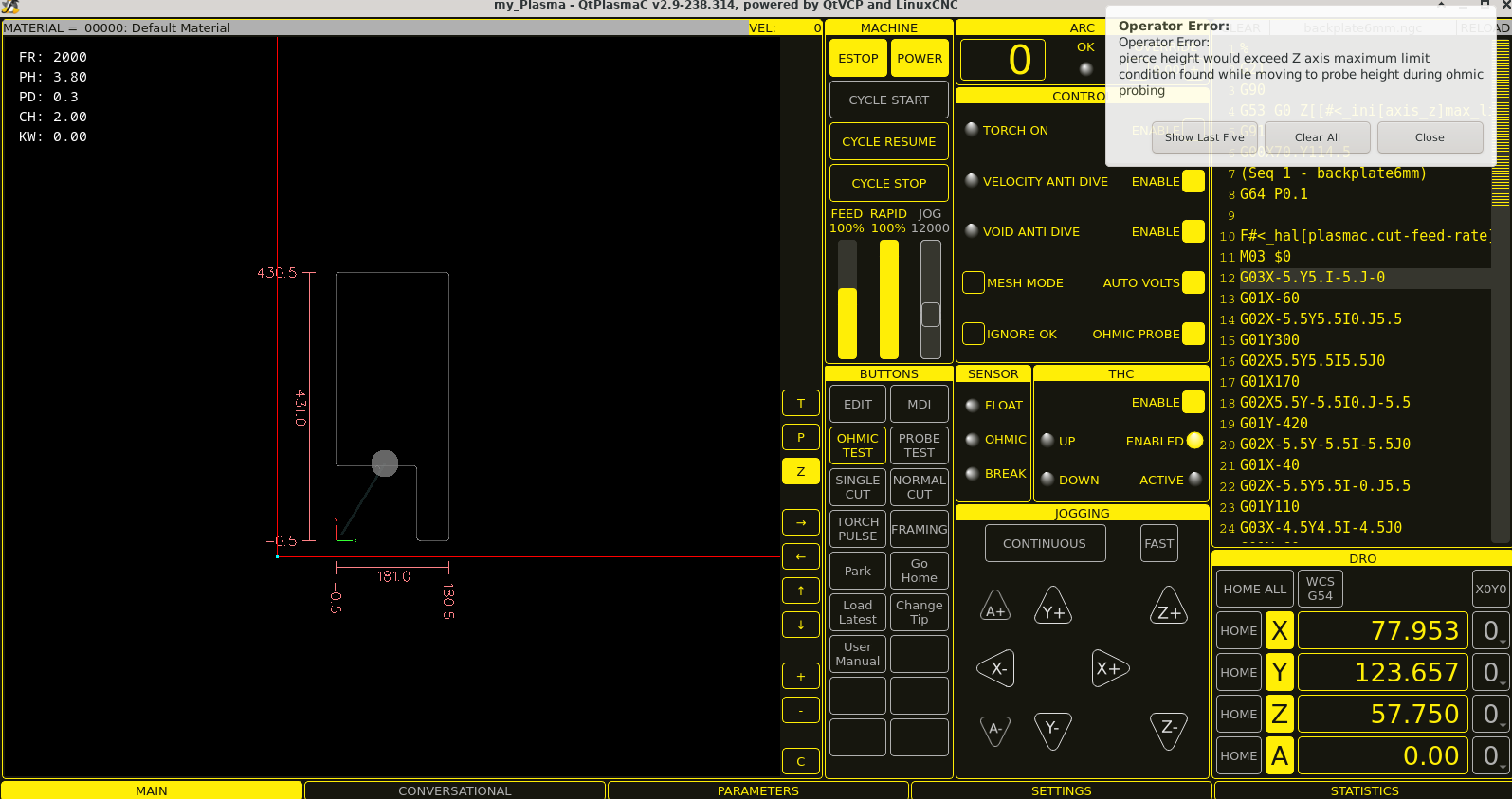Click the X axis label button
This screenshot has width=1512, height=799.
1280,630
